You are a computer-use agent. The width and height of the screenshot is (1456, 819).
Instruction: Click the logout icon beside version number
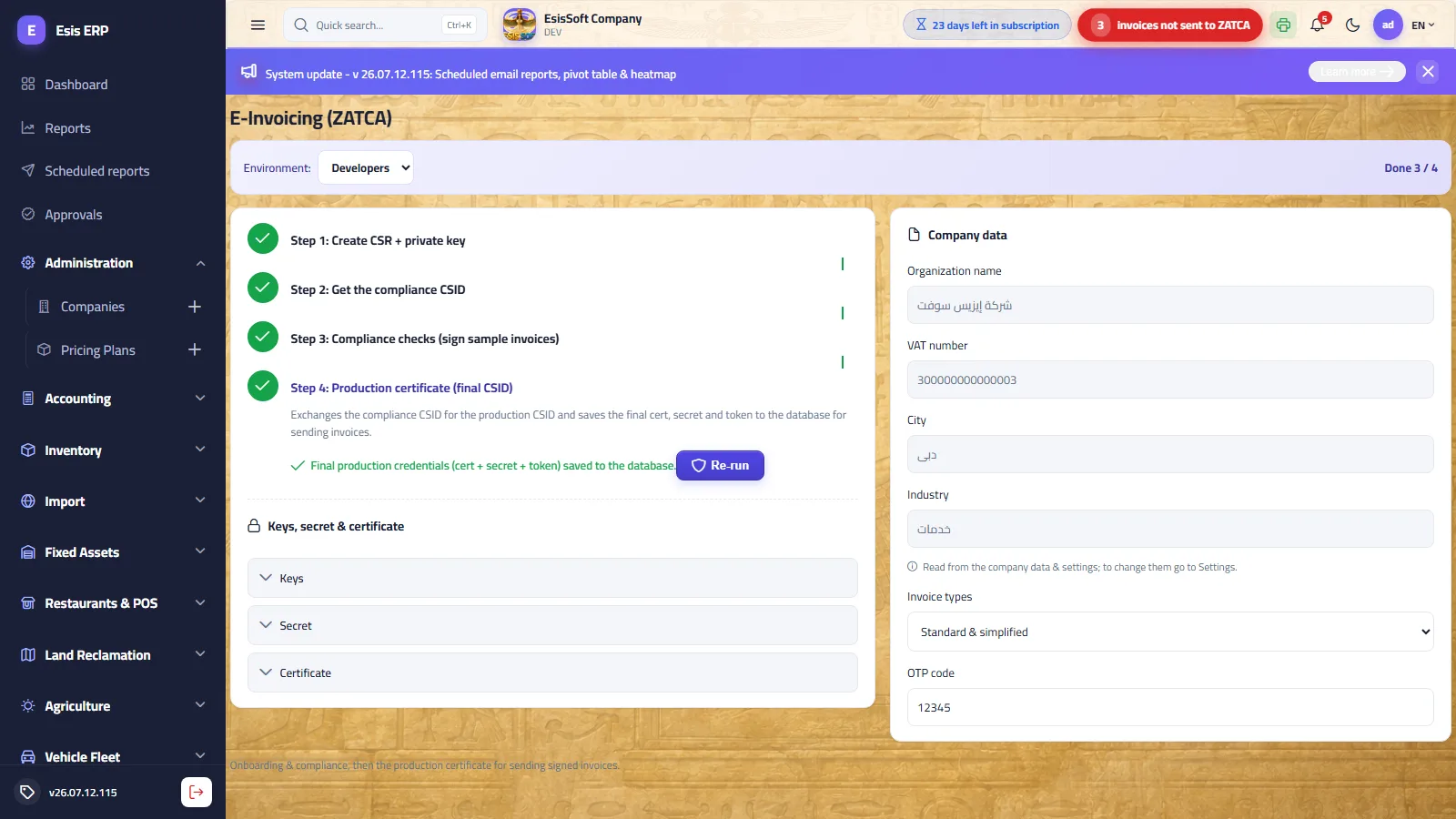(197, 792)
